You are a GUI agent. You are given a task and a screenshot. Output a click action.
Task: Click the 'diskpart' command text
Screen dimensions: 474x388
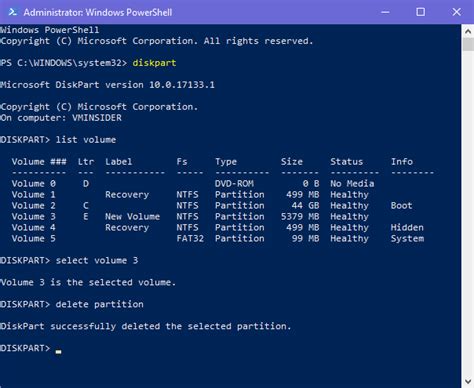[x=154, y=63]
